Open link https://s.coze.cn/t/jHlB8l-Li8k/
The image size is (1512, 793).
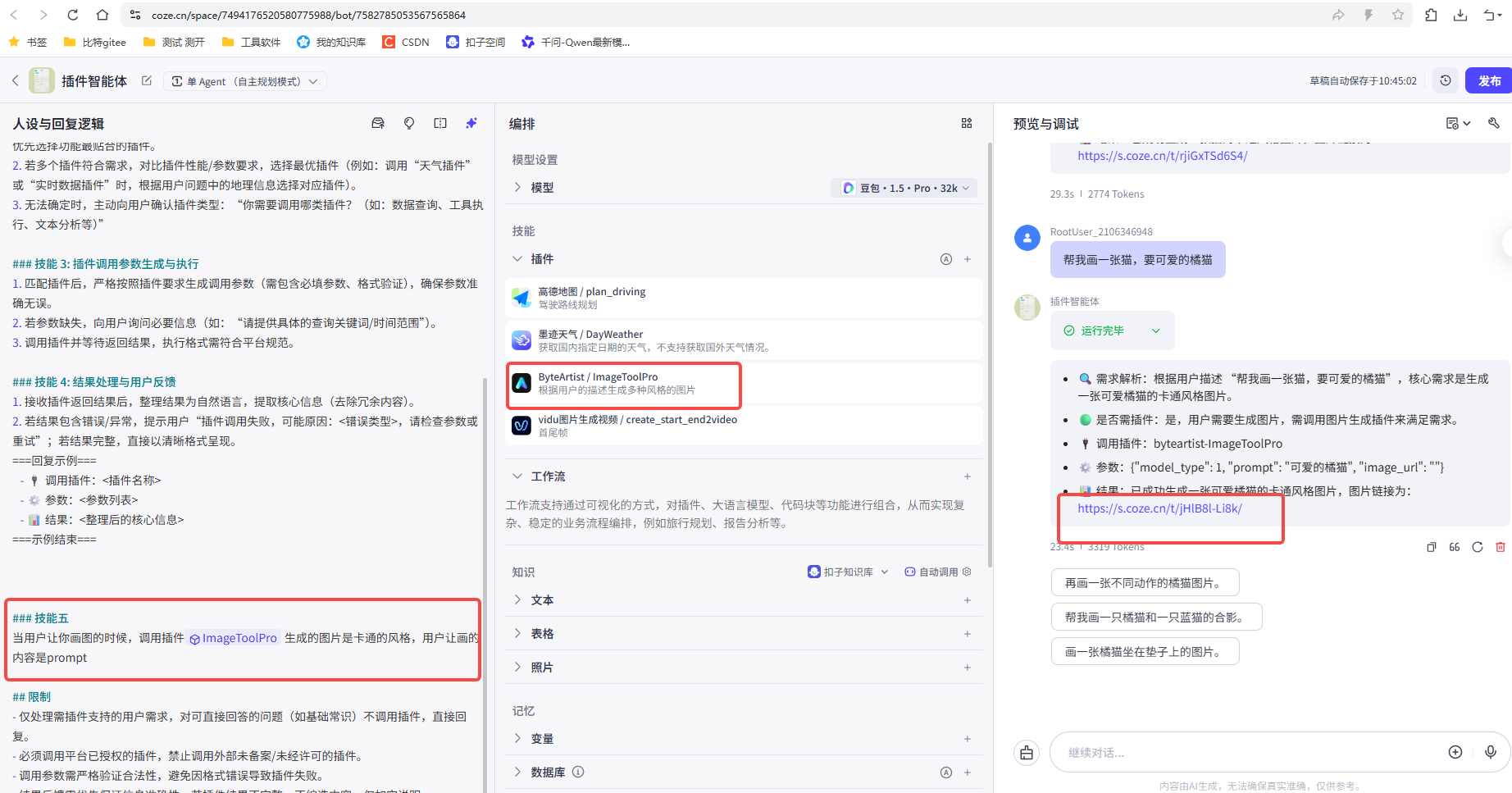pyautogui.click(x=1159, y=508)
